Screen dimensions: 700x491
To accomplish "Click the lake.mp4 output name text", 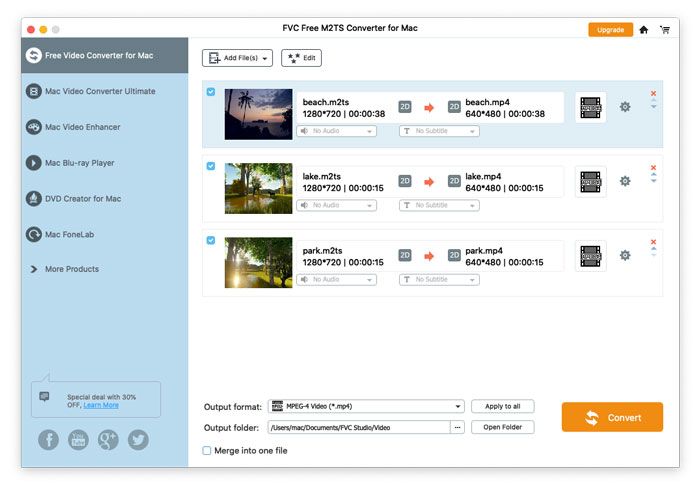I will (x=483, y=176).
